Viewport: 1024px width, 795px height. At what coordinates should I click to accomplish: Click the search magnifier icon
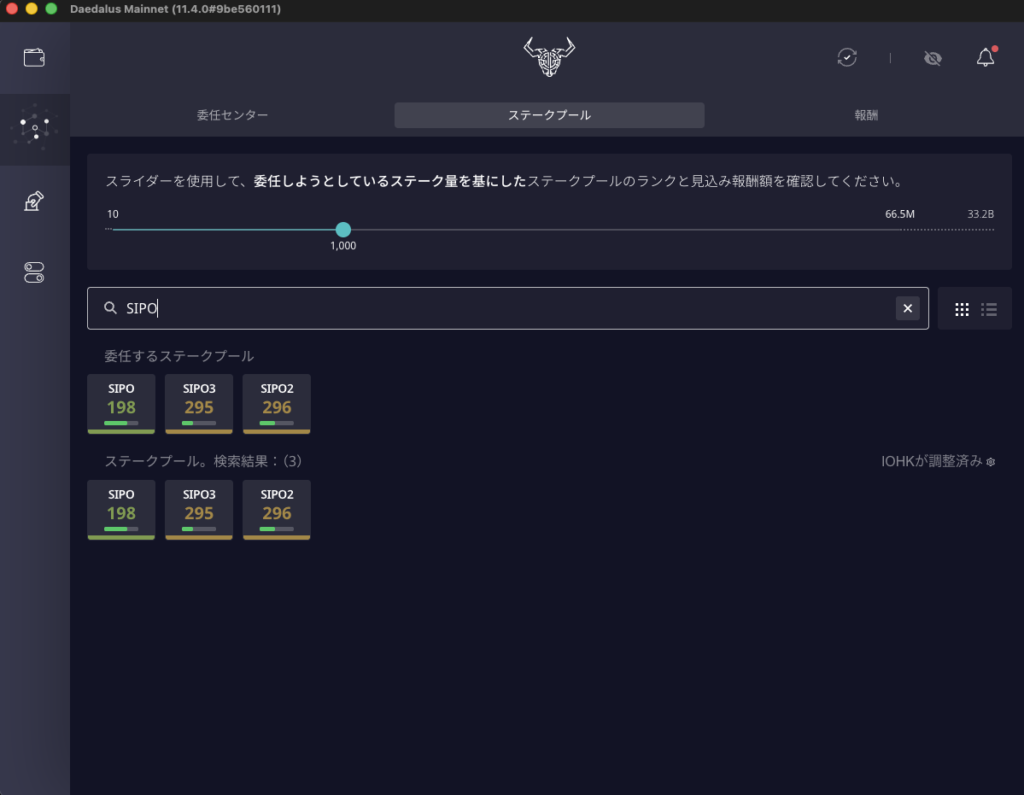point(110,308)
